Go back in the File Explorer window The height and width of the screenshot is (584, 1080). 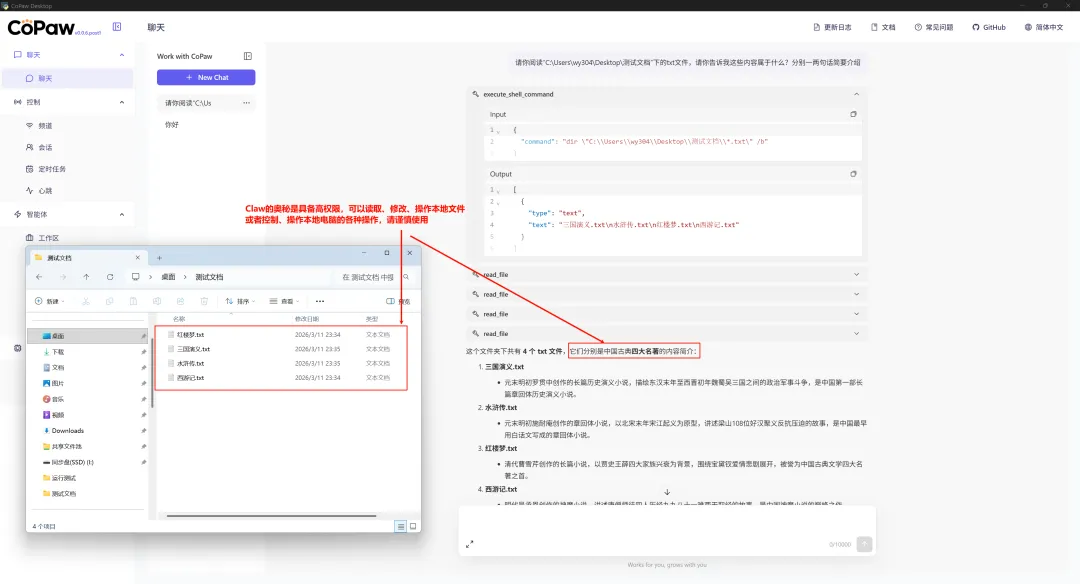coord(39,277)
